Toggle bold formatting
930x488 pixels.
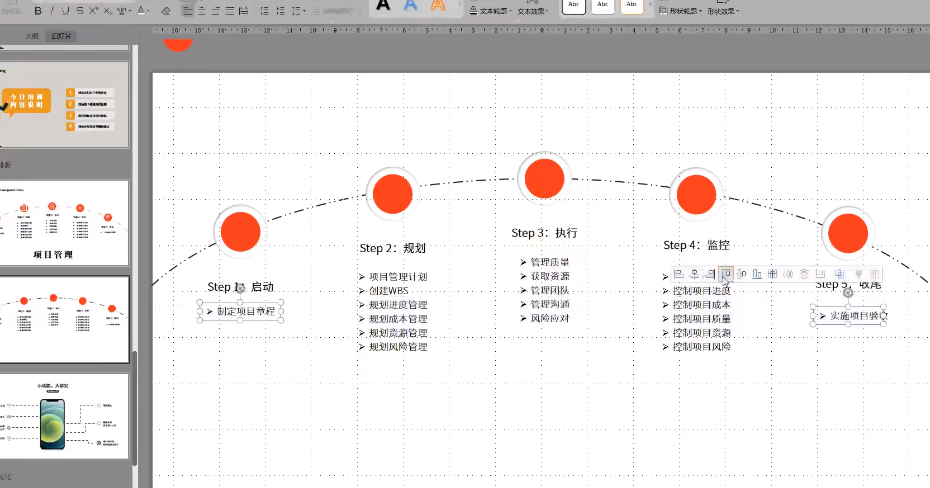[x=38, y=11]
